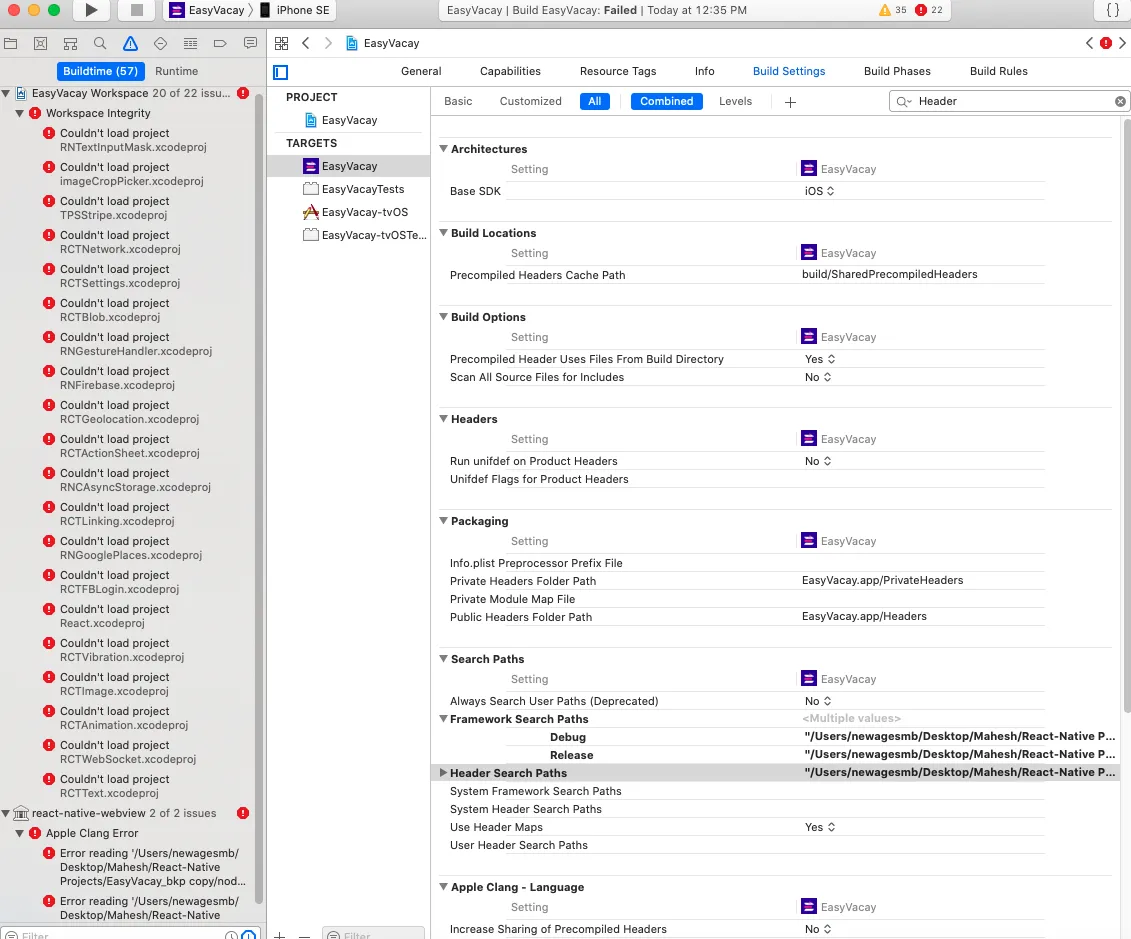
Task: Add a user-defined build setting plus
Action: (x=791, y=102)
